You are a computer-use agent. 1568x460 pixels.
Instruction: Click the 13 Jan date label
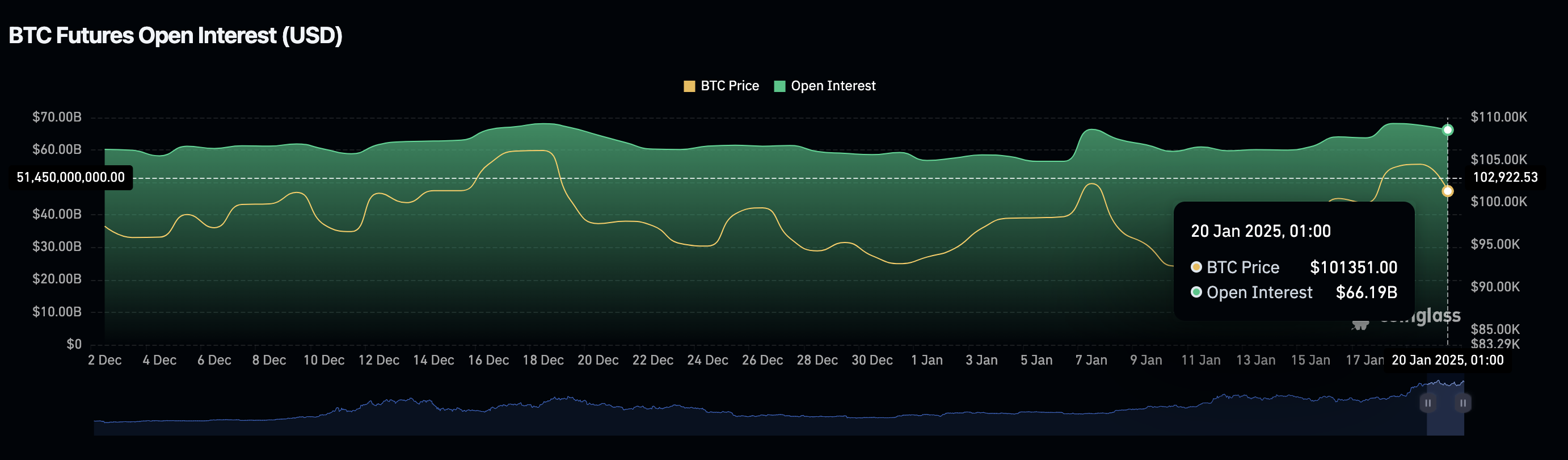pos(1255,360)
